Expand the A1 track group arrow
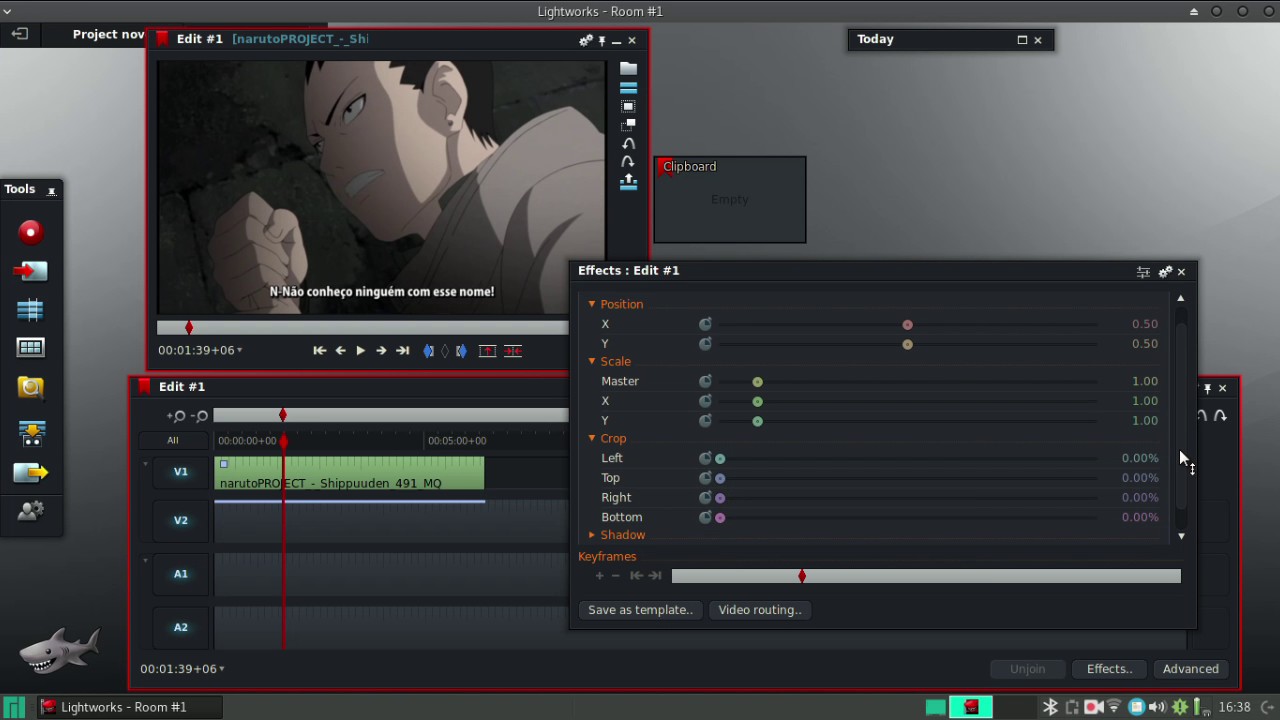 (x=145, y=561)
